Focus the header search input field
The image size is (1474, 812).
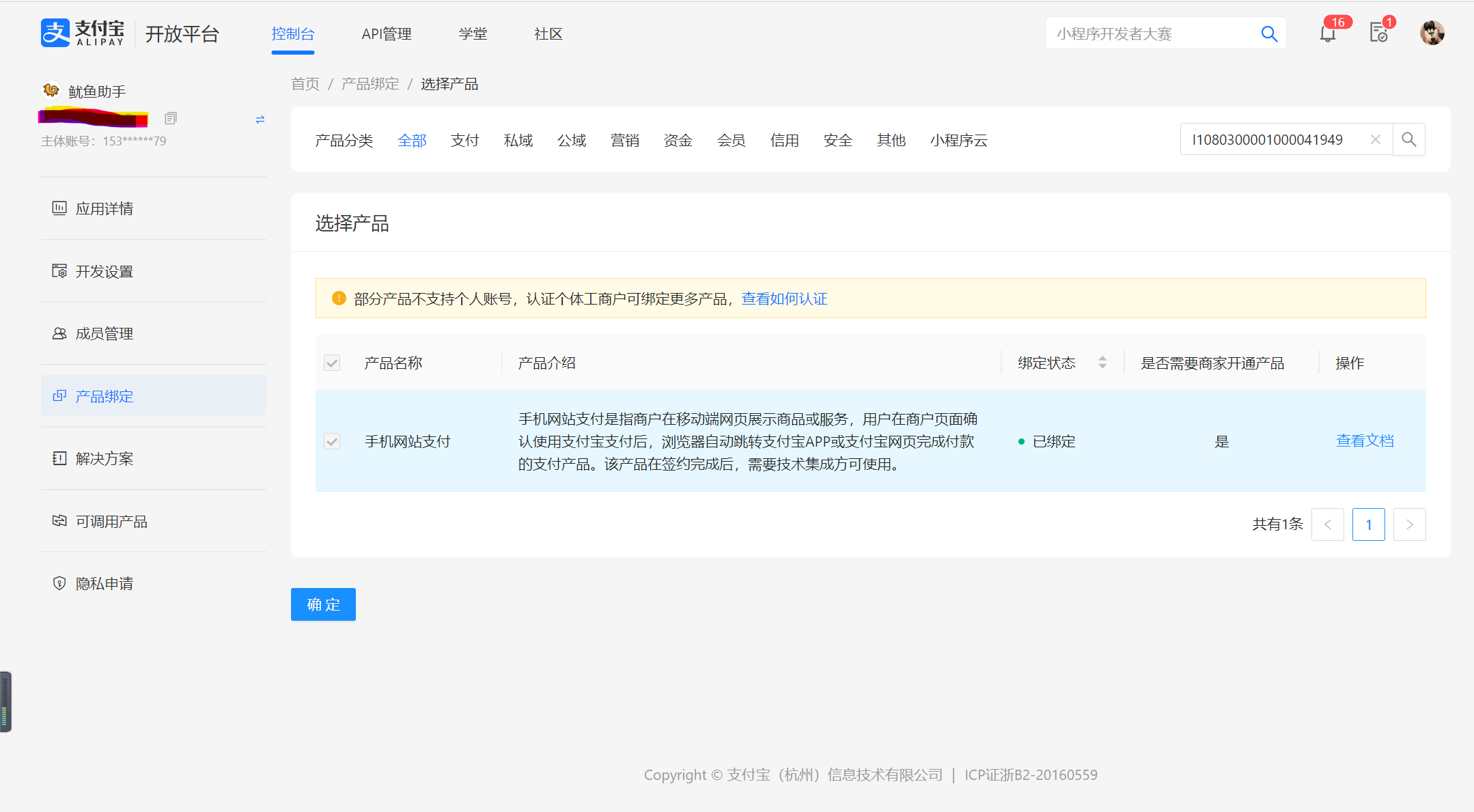coord(1154,33)
